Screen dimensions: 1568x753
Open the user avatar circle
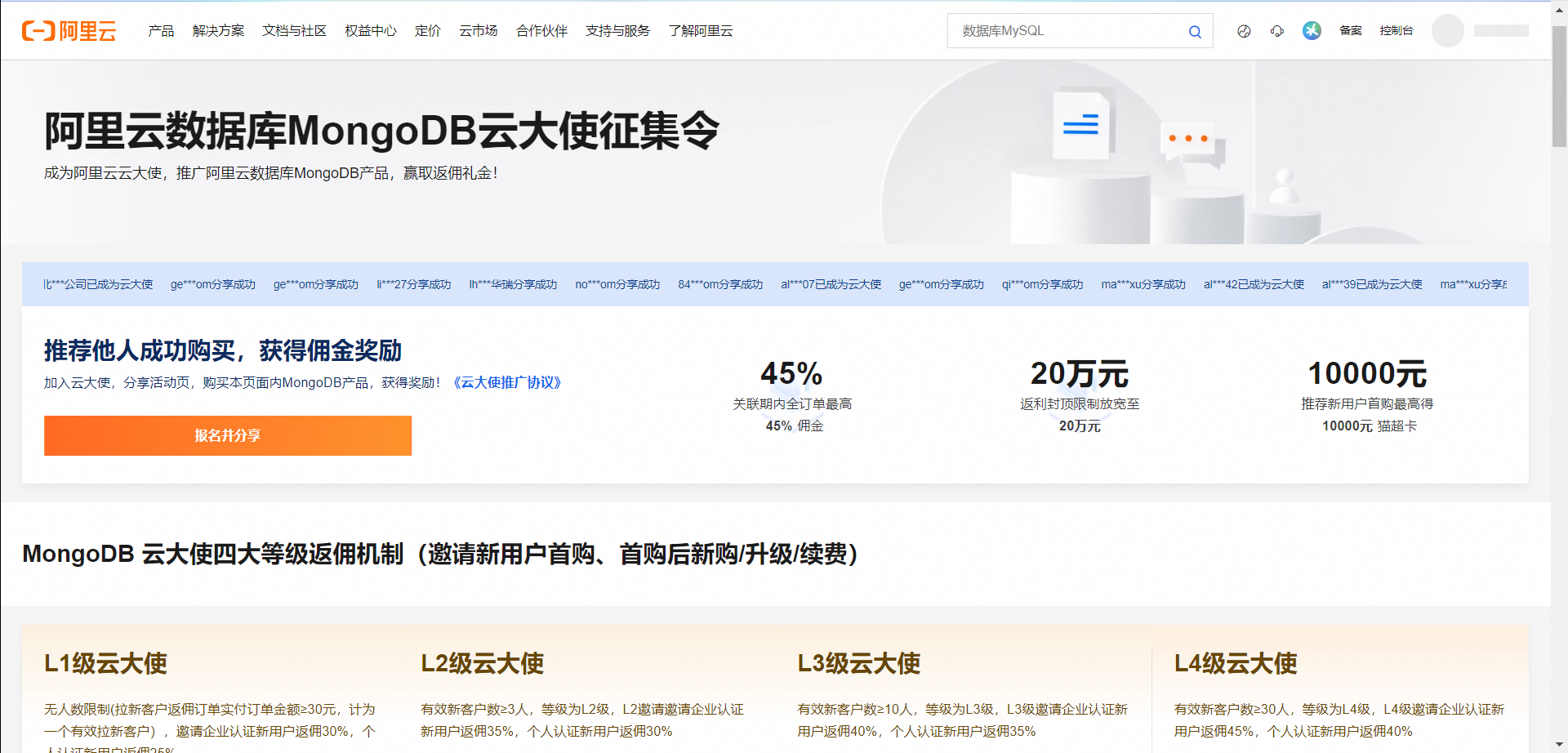(1447, 31)
